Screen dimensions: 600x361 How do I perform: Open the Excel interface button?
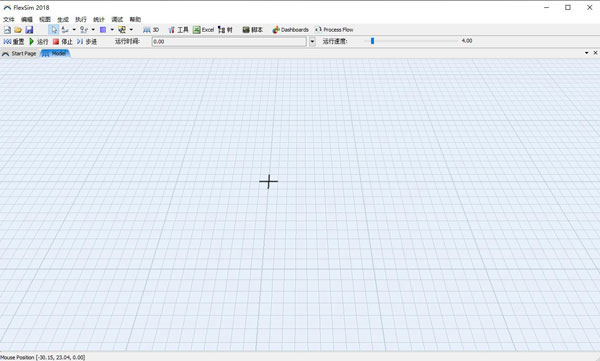pyautogui.click(x=203, y=29)
